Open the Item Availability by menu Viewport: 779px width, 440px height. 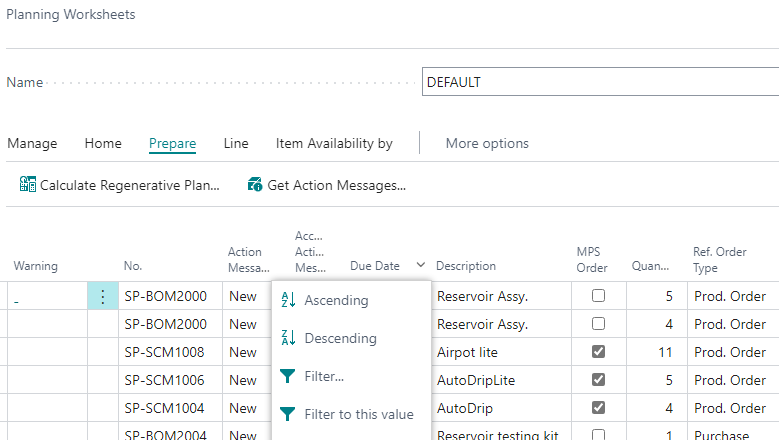[x=334, y=143]
